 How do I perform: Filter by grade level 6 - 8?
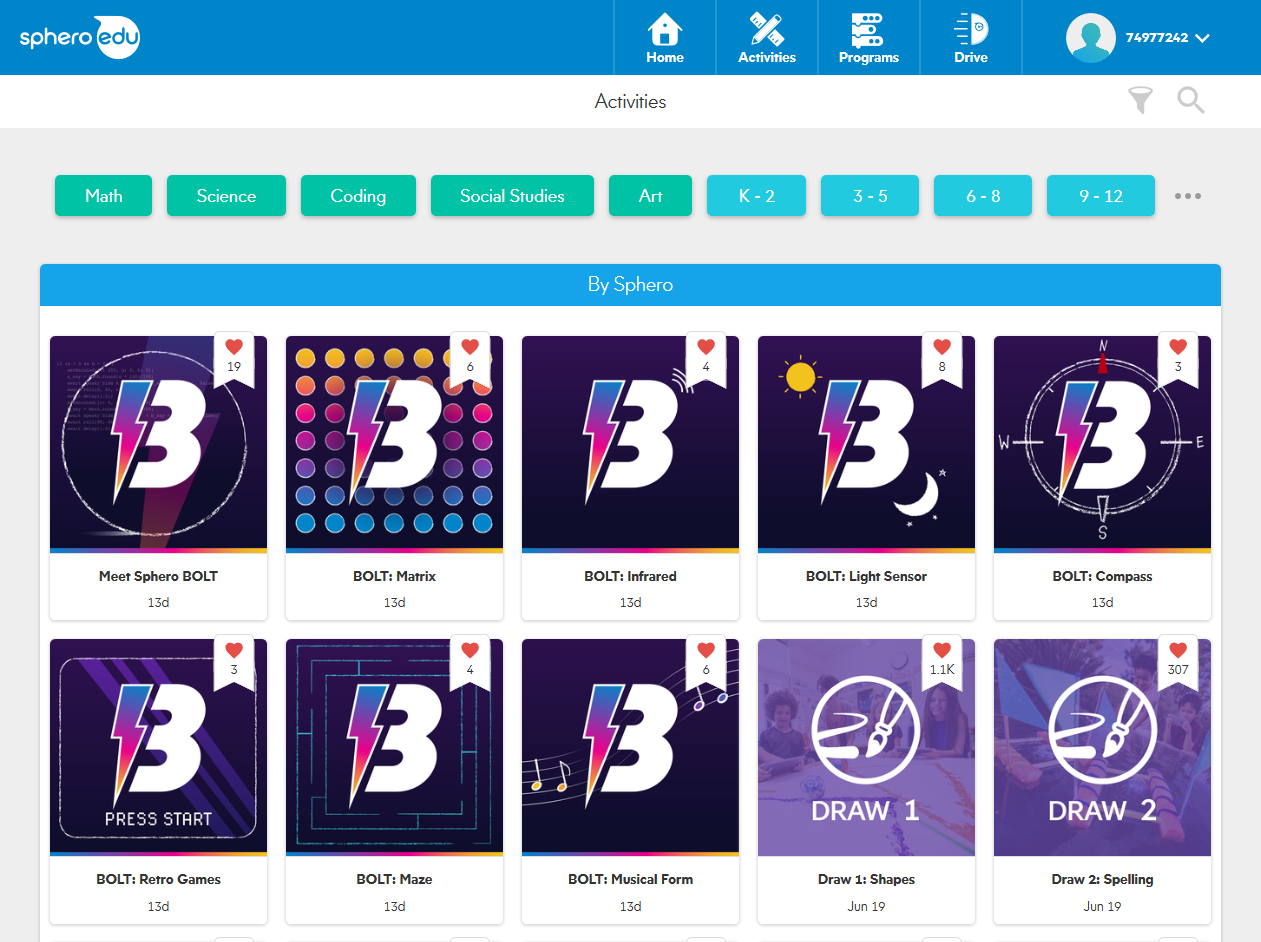click(982, 196)
